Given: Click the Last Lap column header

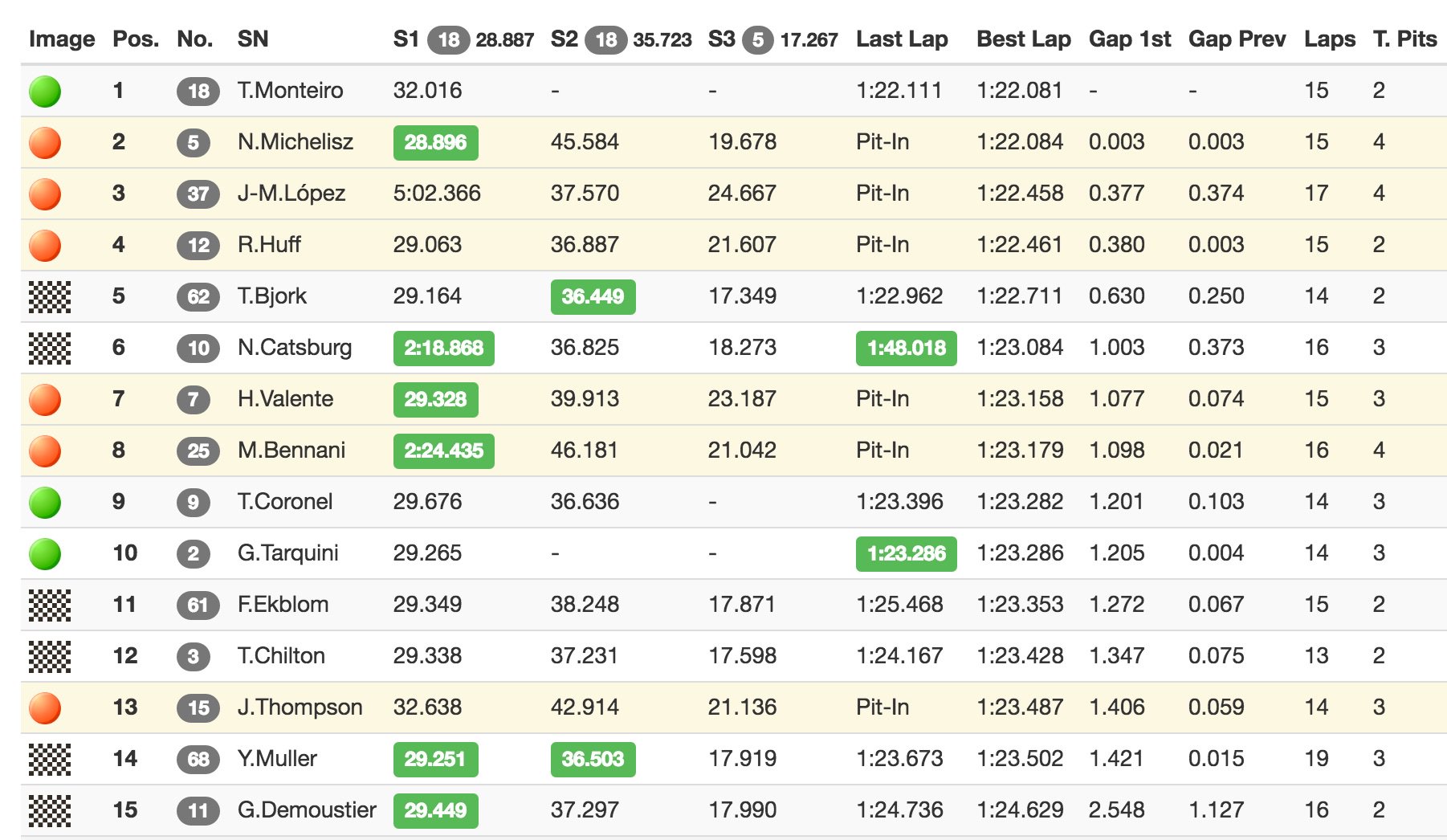Looking at the screenshot, I should tap(902, 39).
